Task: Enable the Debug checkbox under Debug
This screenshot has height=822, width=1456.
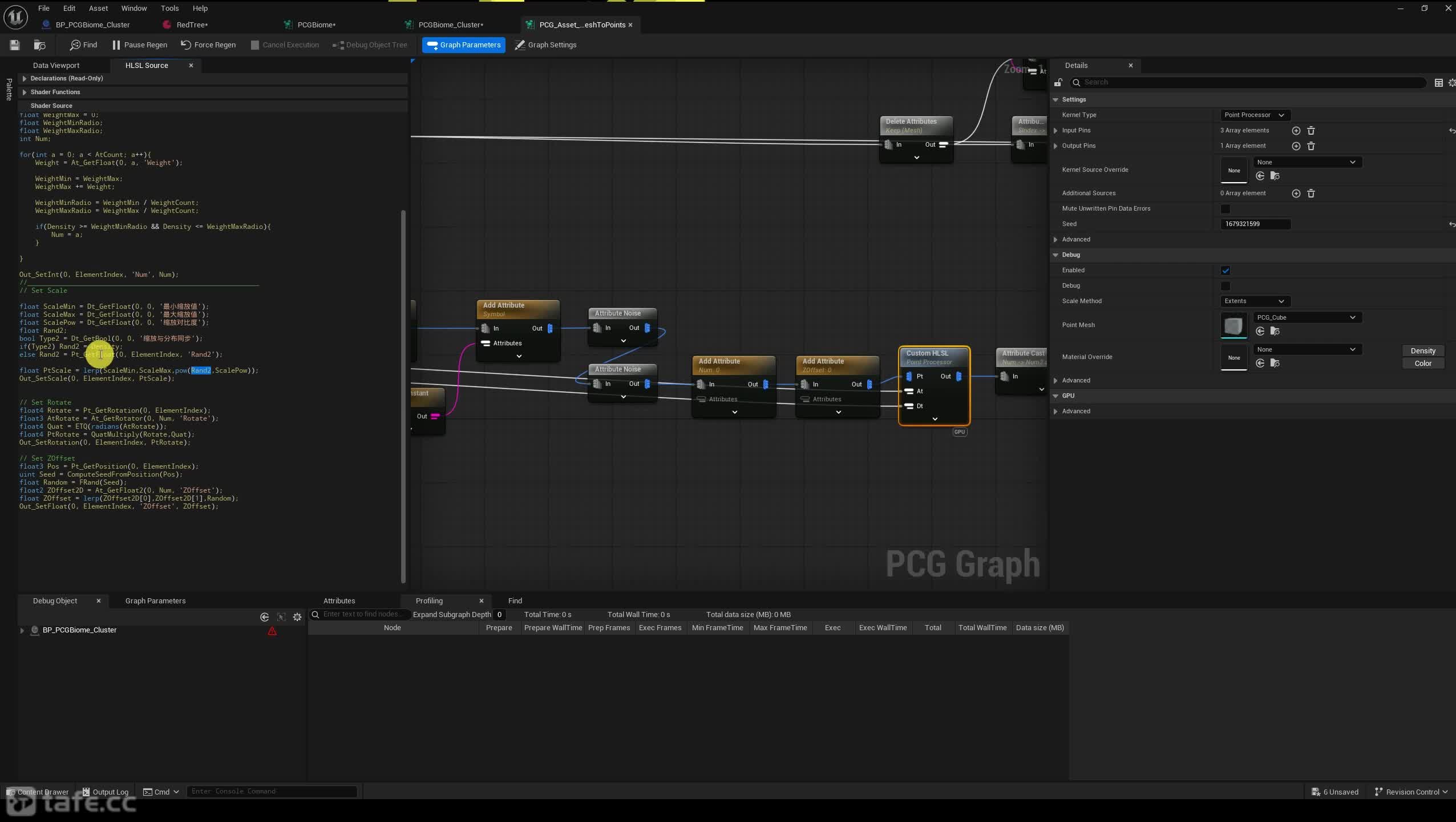Action: coord(1225,286)
